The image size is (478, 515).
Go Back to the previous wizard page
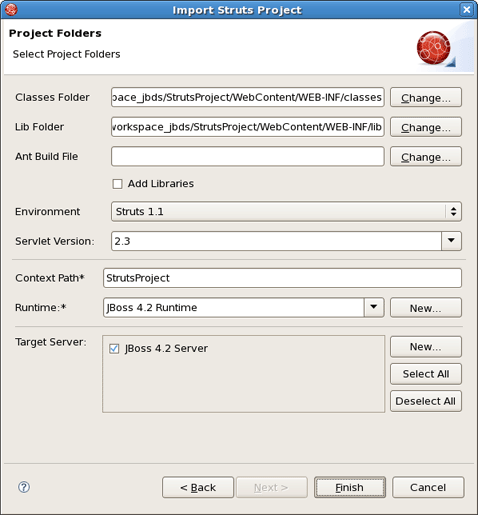(198, 487)
